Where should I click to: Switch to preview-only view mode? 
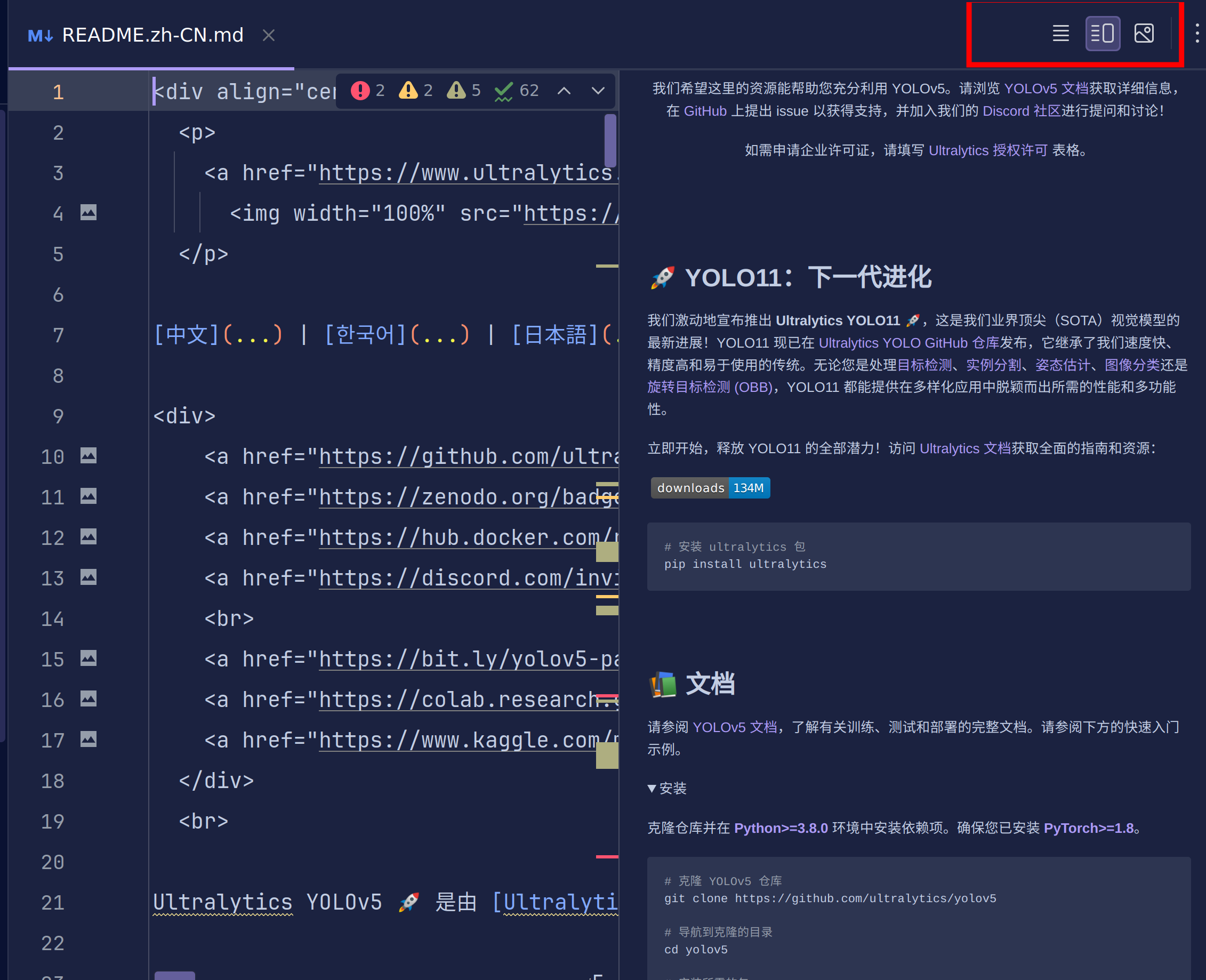[1144, 33]
